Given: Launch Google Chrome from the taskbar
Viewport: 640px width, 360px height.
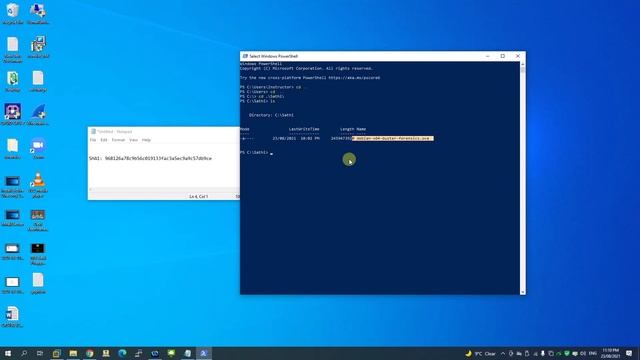Looking at the screenshot, I should tap(89, 353).
